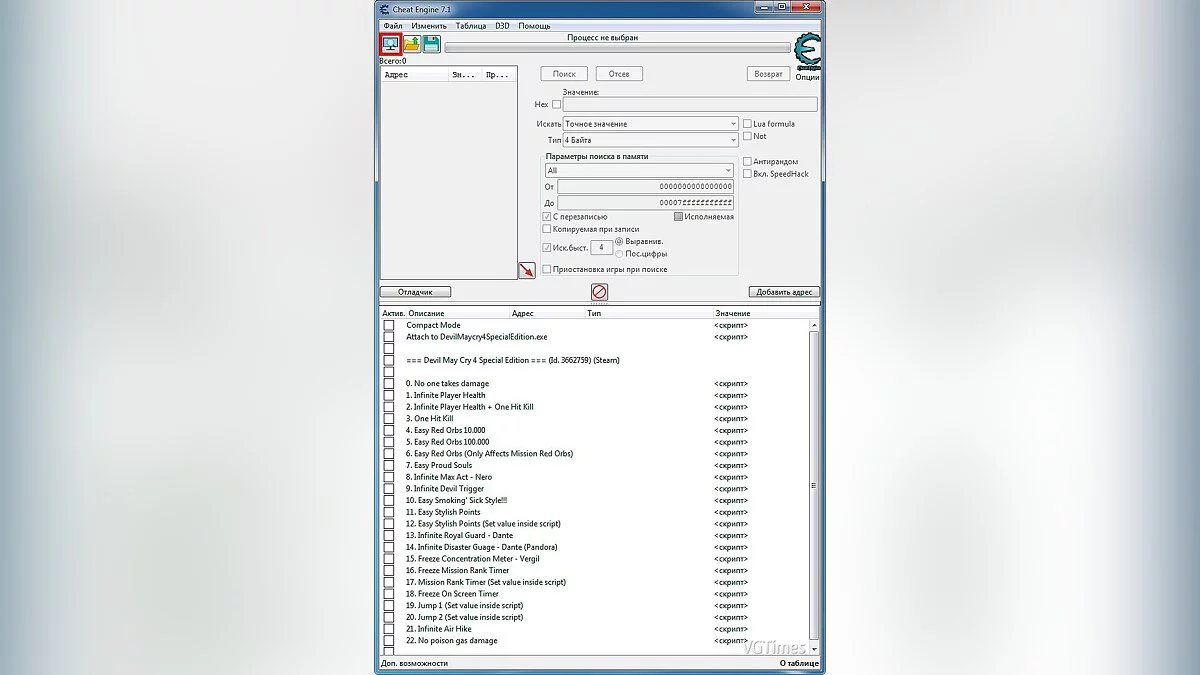
Task: Select 10. Easy Smoking' Sick Style!!! row
Action: click(595, 500)
